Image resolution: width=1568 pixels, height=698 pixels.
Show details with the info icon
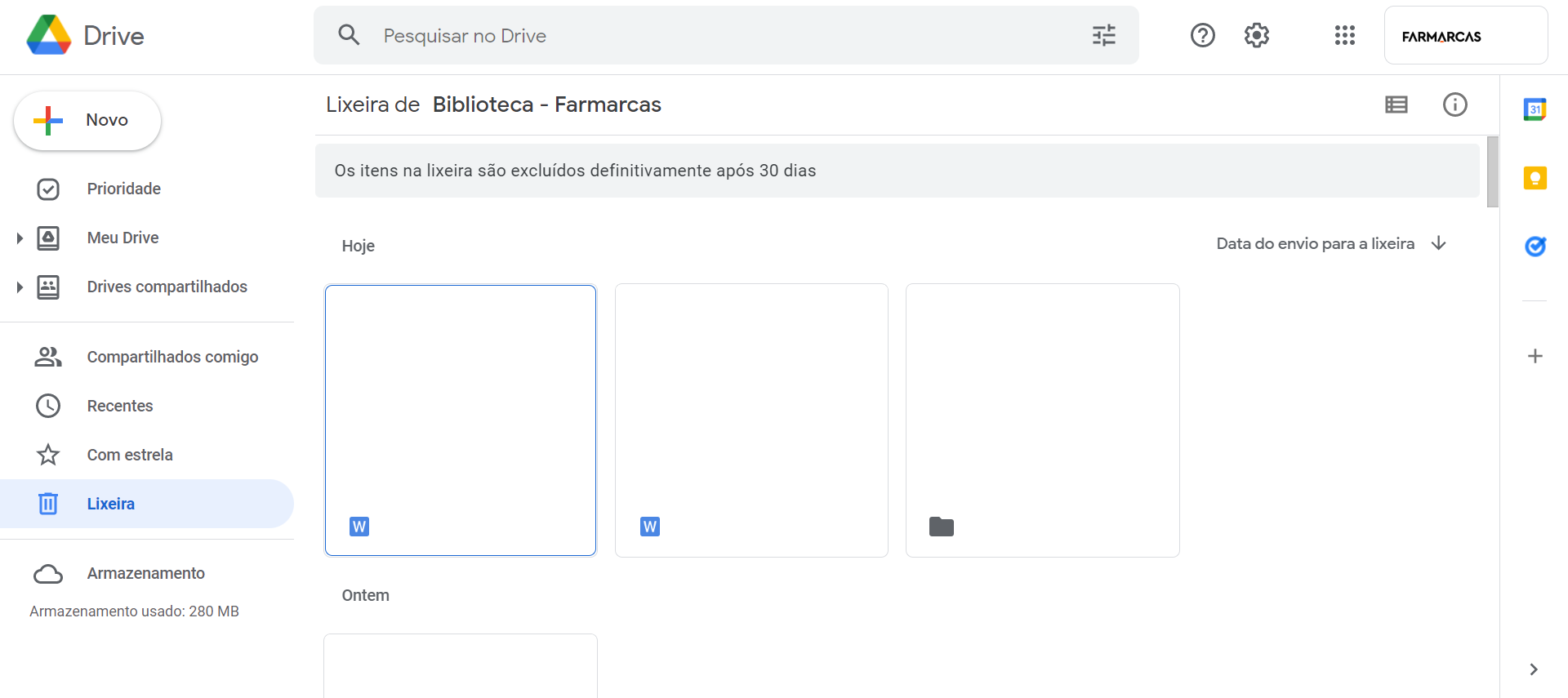coord(1454,104)
